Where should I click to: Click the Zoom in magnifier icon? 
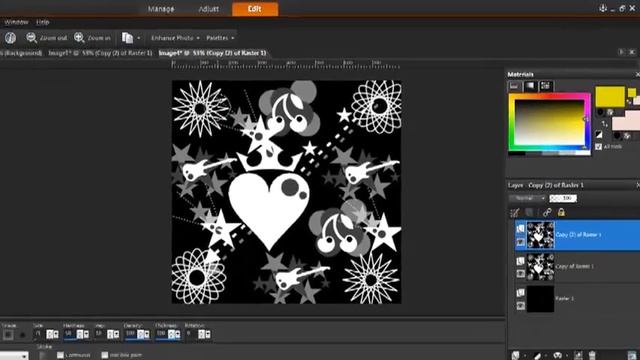click(x=79, y=38)
